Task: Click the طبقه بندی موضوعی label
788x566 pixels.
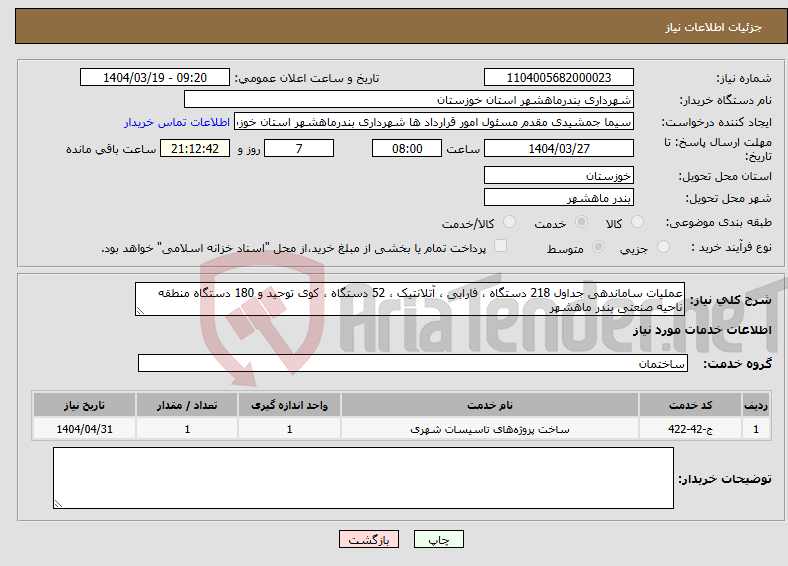Action: [719, 222]
